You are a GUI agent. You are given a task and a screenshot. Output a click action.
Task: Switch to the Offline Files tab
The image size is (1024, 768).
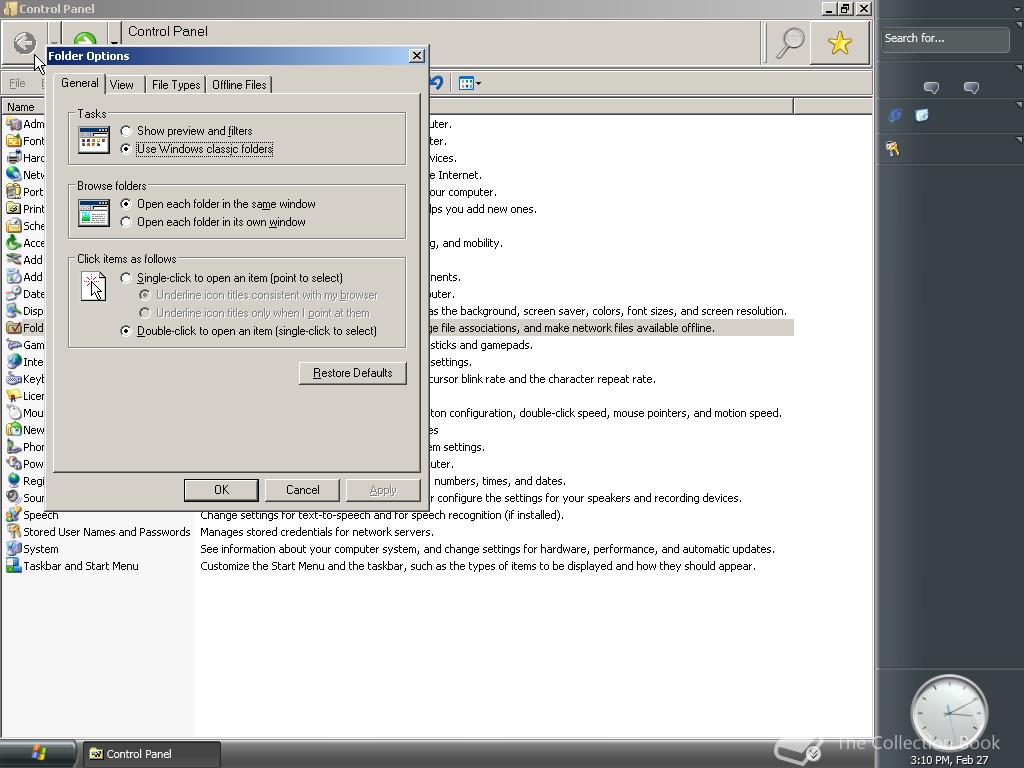[239, 85]
